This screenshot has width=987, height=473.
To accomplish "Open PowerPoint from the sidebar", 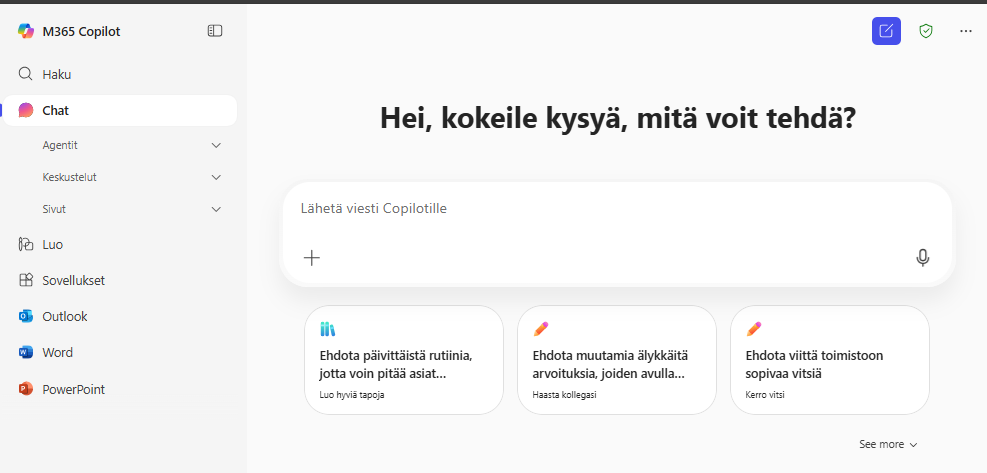I will [73, 389].
